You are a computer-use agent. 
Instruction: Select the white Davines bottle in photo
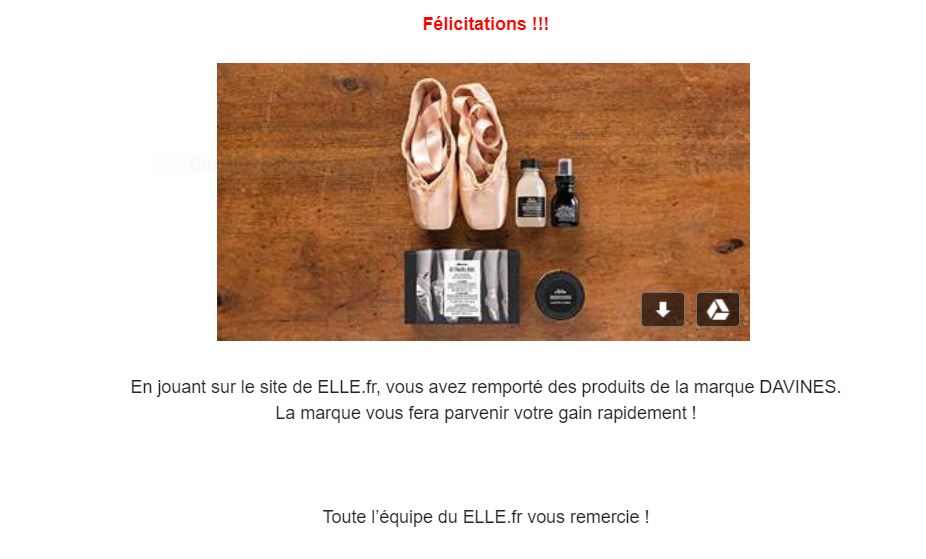(530, 193)
